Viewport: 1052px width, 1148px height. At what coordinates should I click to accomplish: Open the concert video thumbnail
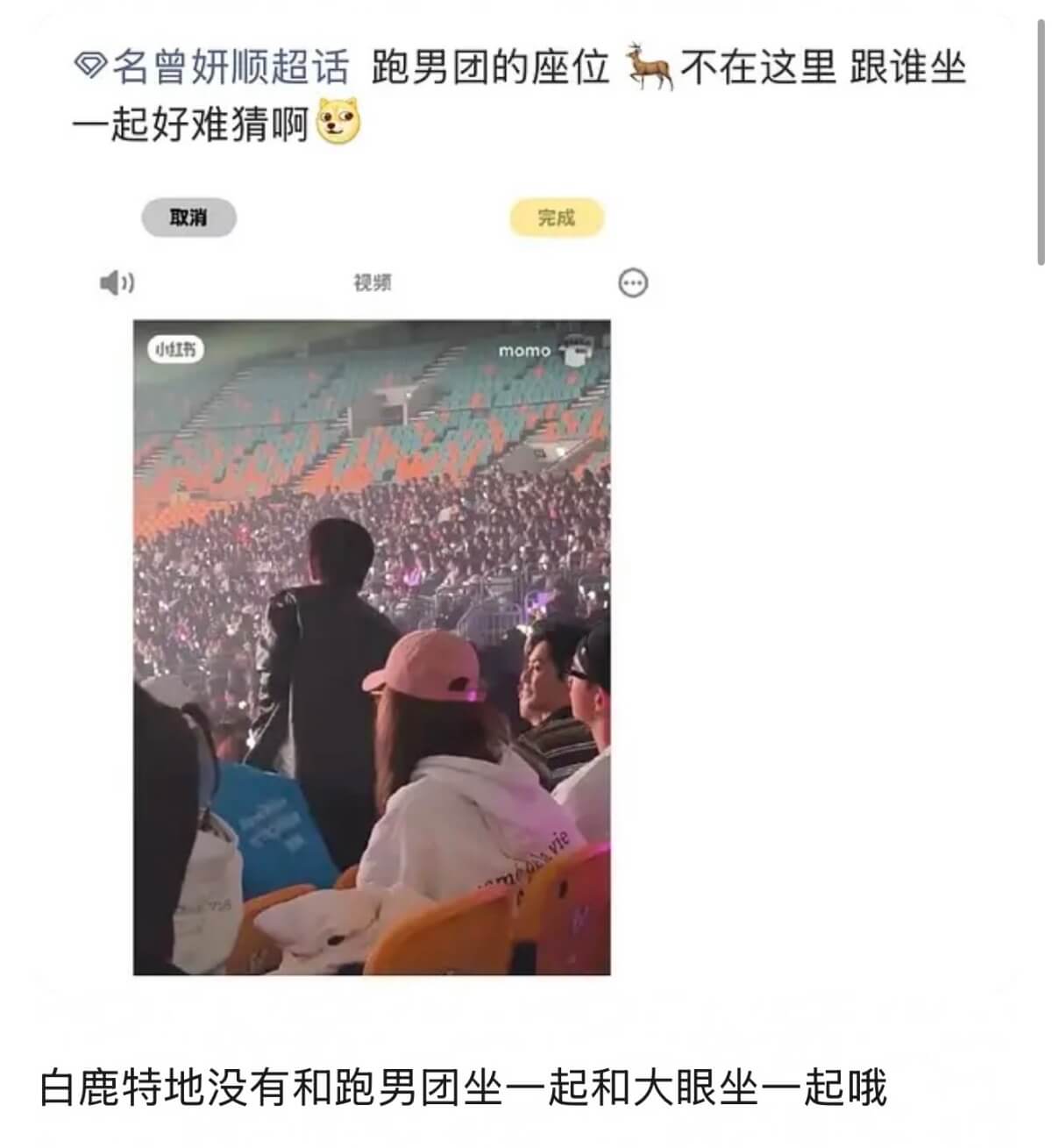pos(372,647)
